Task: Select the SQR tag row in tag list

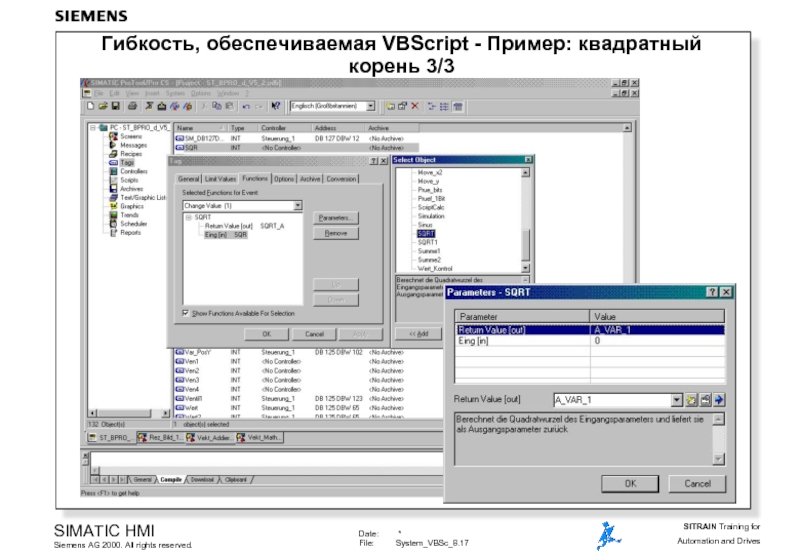Action: click(296, 148)
